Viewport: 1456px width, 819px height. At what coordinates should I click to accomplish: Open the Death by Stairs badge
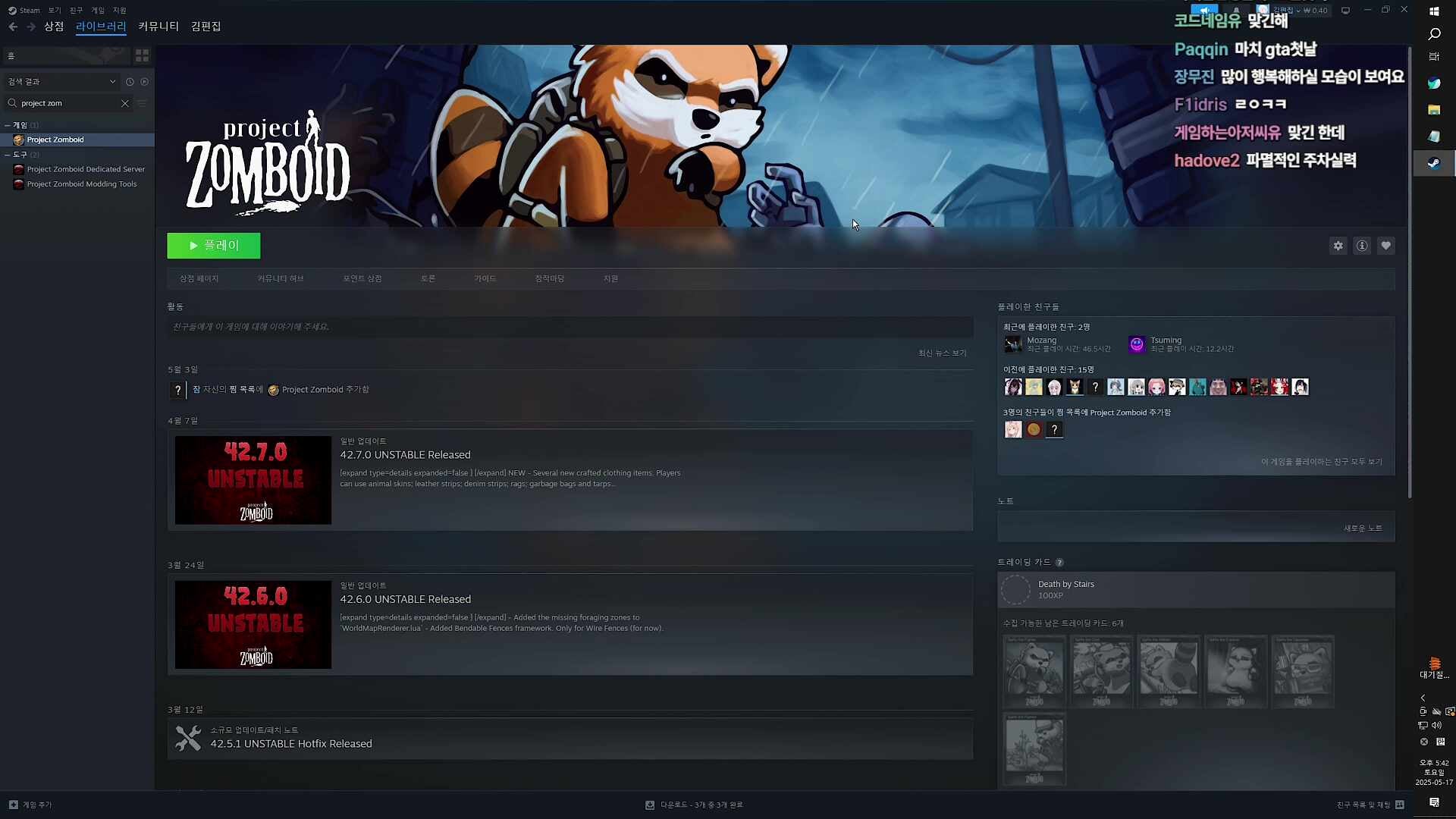[1196, 590]
